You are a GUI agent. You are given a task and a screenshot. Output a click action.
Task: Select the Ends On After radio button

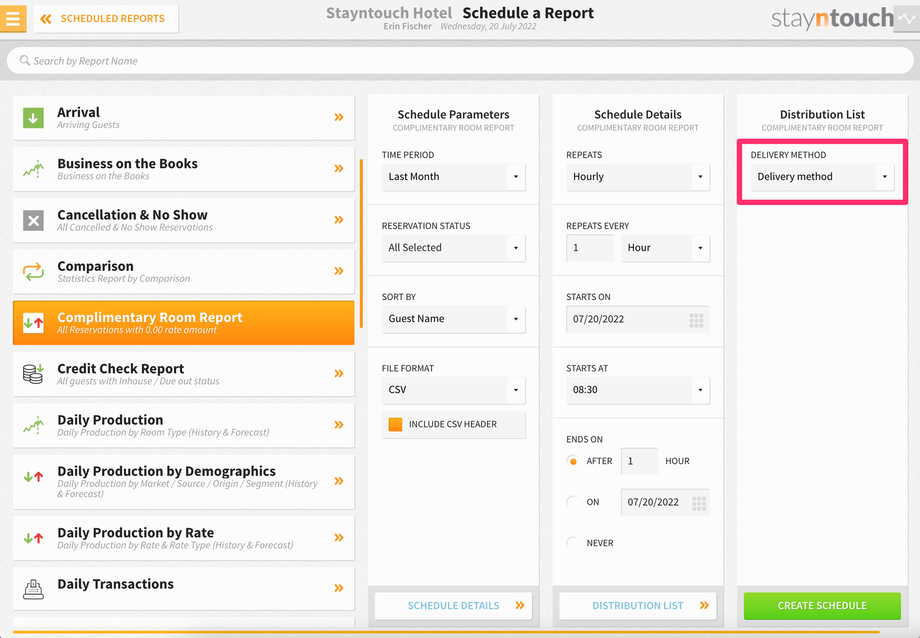pos(573,461)
